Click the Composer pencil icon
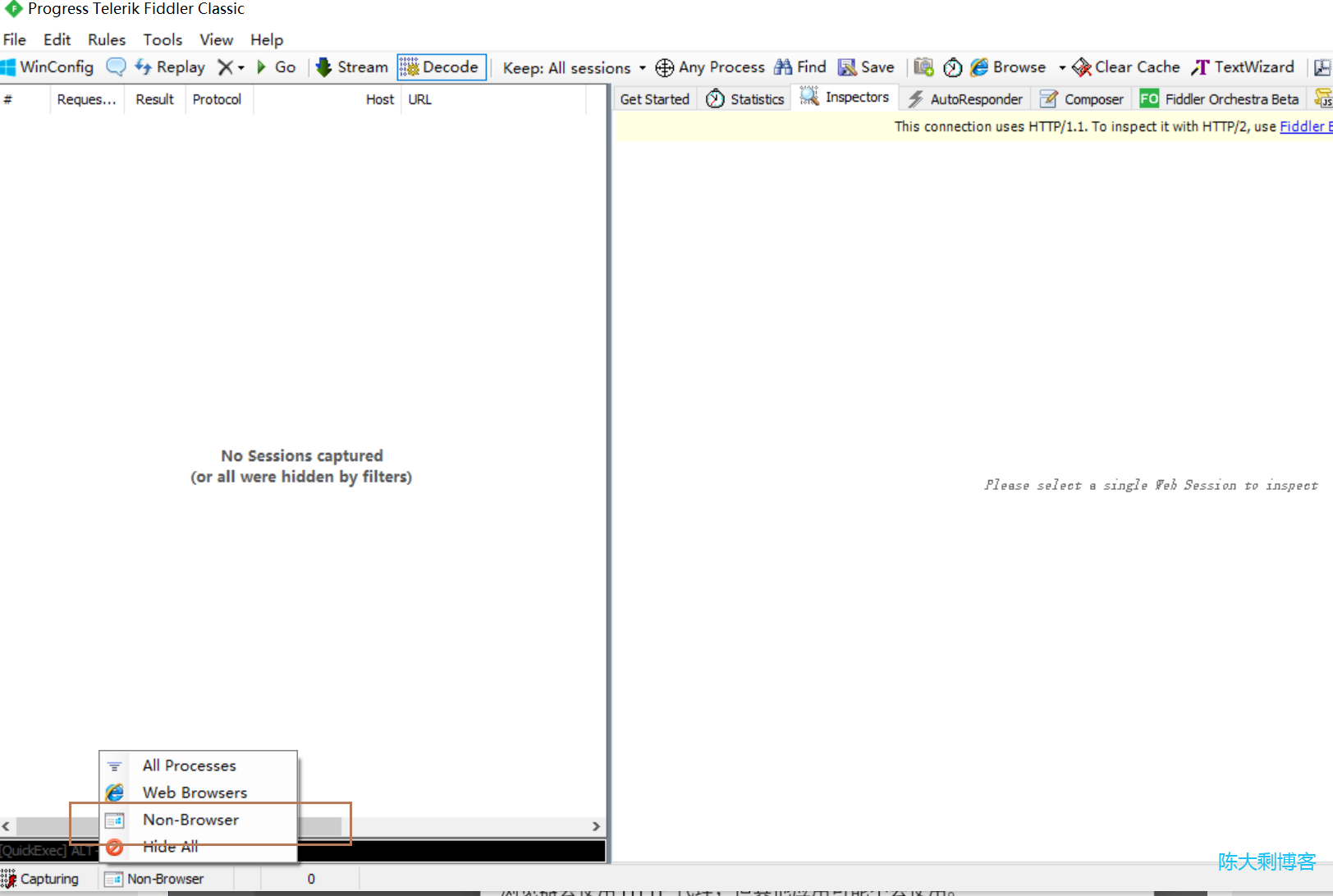Image resolution: width=1333 pixels, height=896 pixels. point(1048,99)
